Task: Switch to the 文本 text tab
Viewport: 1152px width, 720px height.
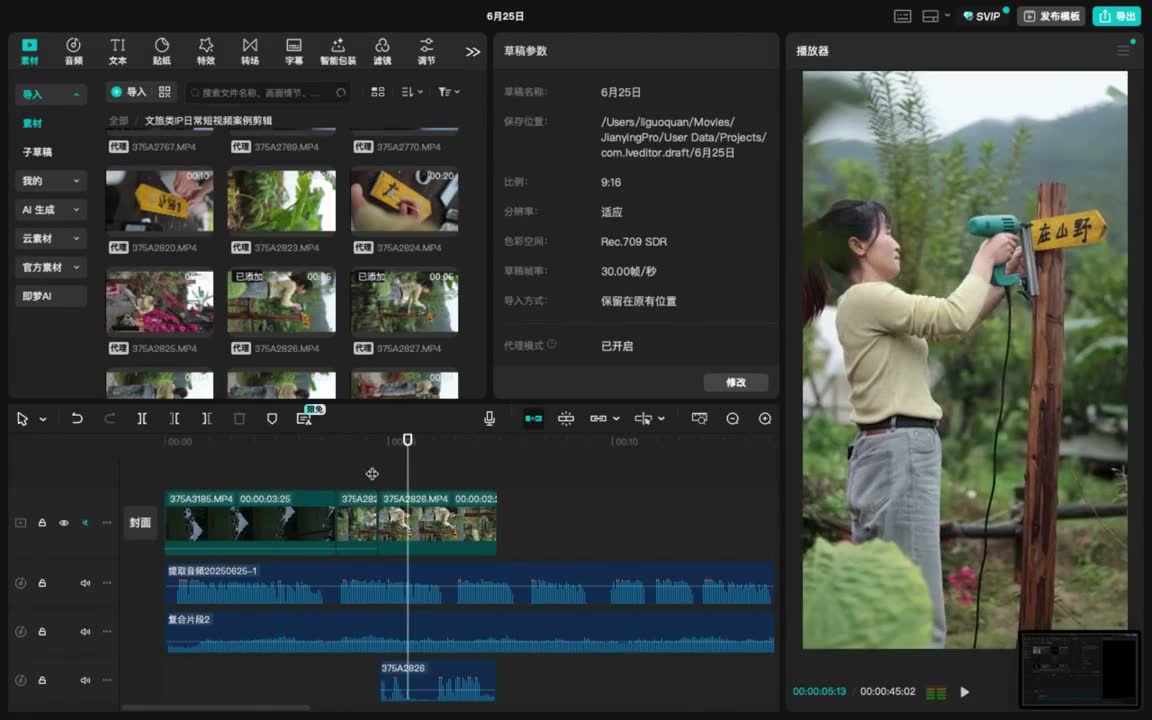Action: click(x=118, y=51)
